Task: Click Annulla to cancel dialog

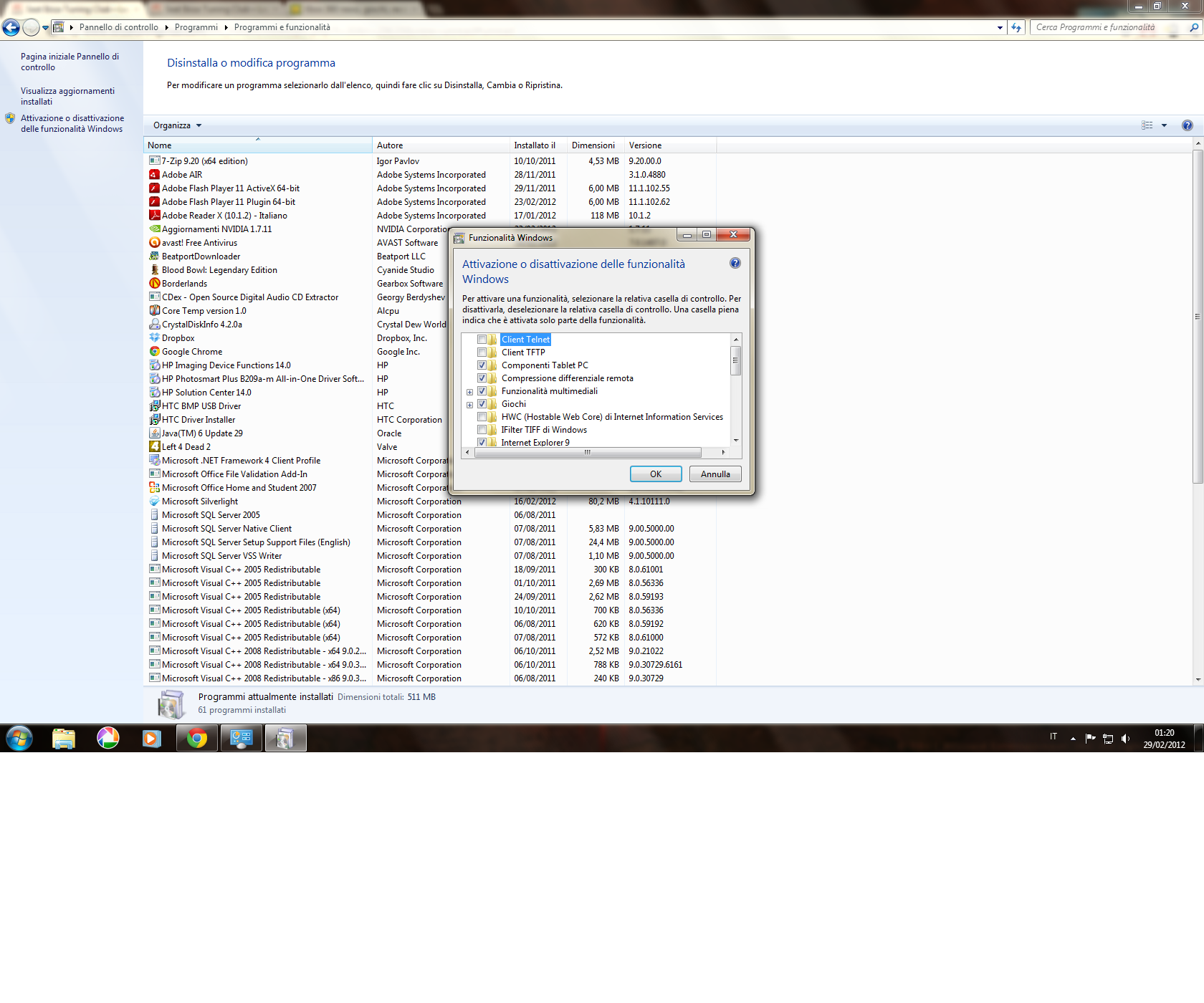Action: pyautogui.click(x=715, y=474)
